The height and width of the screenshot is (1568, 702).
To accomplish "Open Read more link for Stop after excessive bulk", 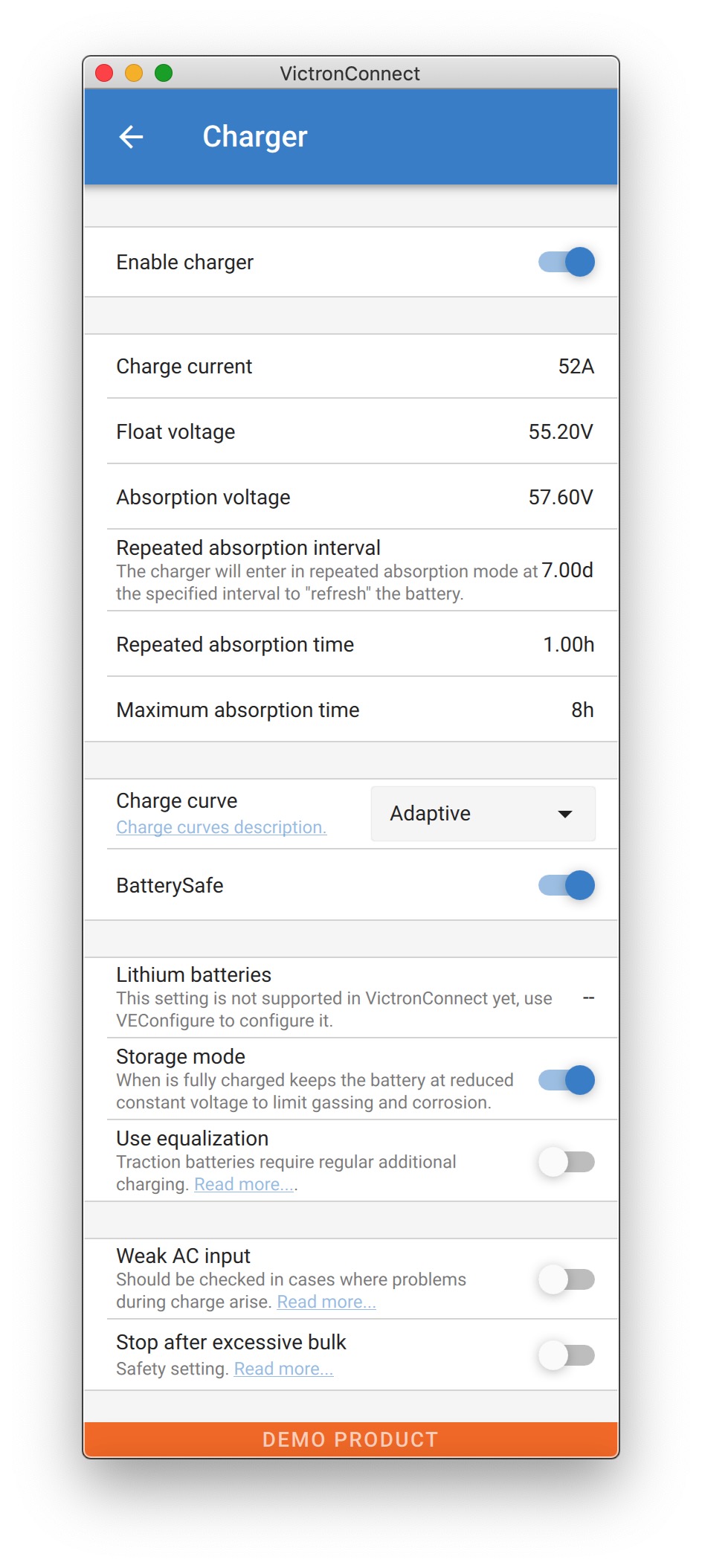I will point(283,1369).
